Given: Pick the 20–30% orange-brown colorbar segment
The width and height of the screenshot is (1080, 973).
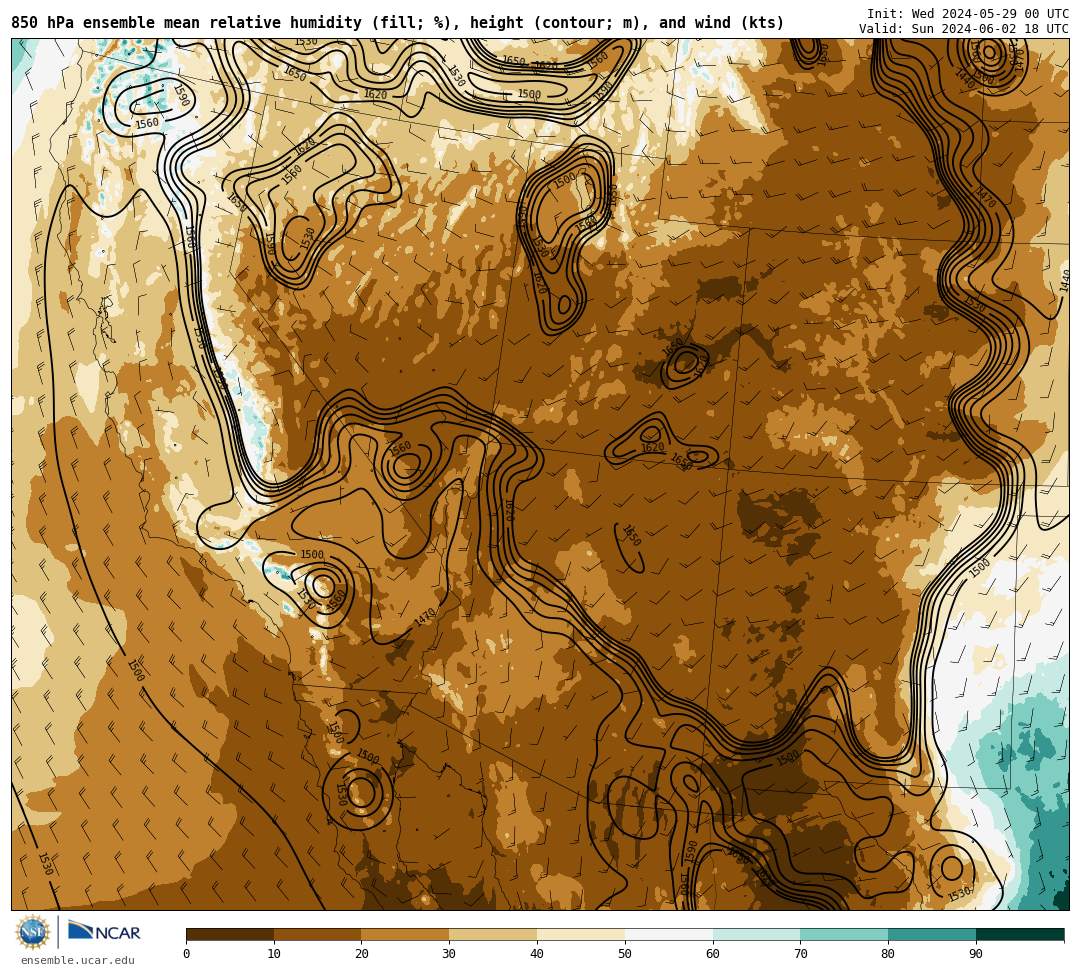Looking at the screenshot, I should click(406, 934).
